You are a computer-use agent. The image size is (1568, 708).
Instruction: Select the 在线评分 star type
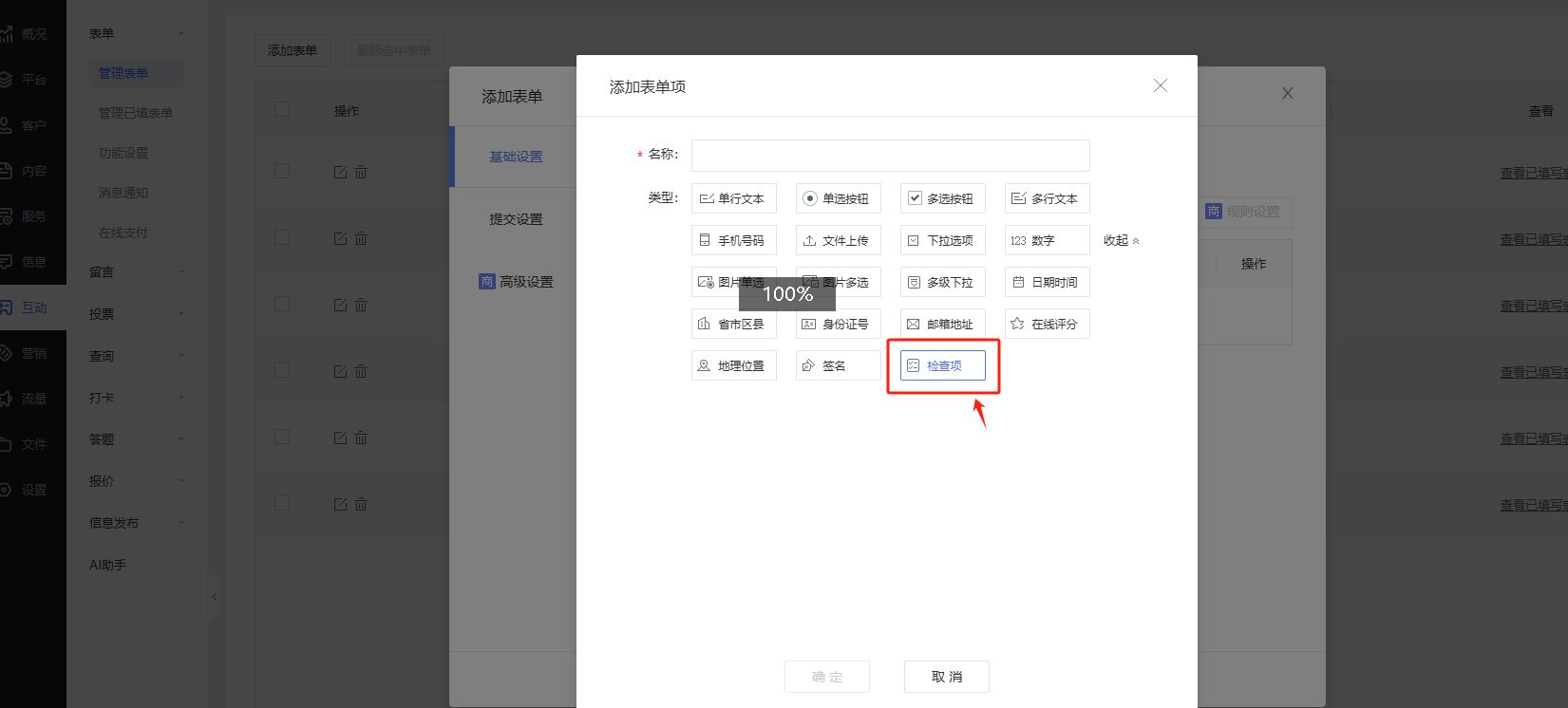pos(1047,324)
